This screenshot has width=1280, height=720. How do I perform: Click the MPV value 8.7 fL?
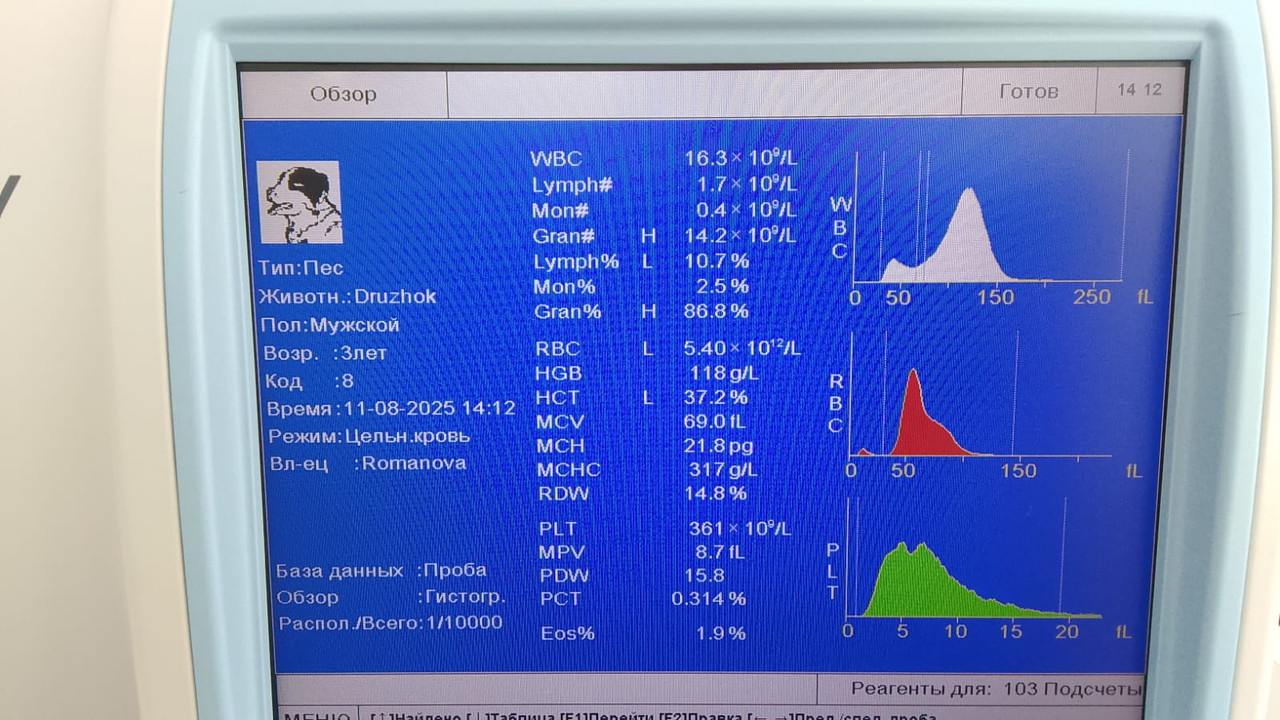click(720, 551)
